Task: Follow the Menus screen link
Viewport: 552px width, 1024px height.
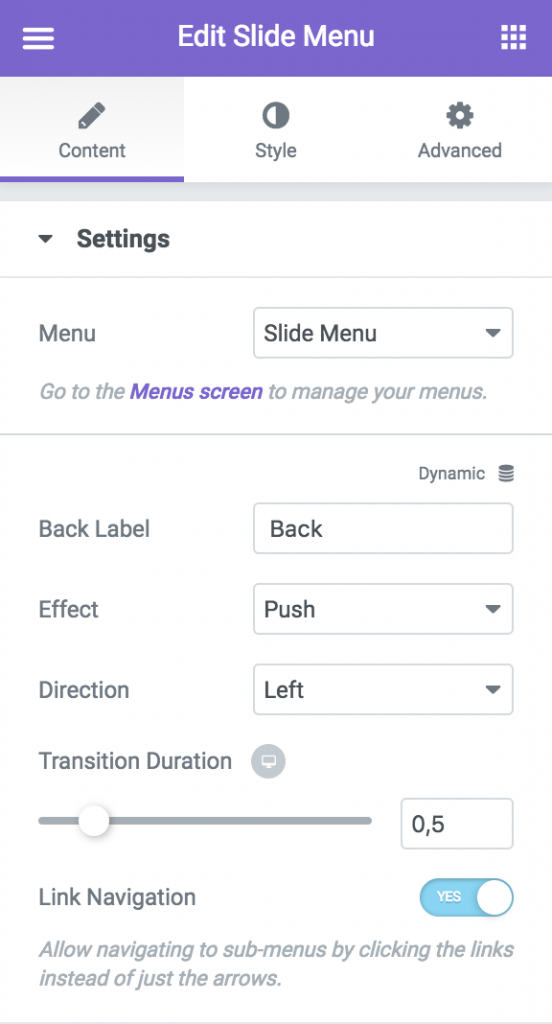Action: 196,392
